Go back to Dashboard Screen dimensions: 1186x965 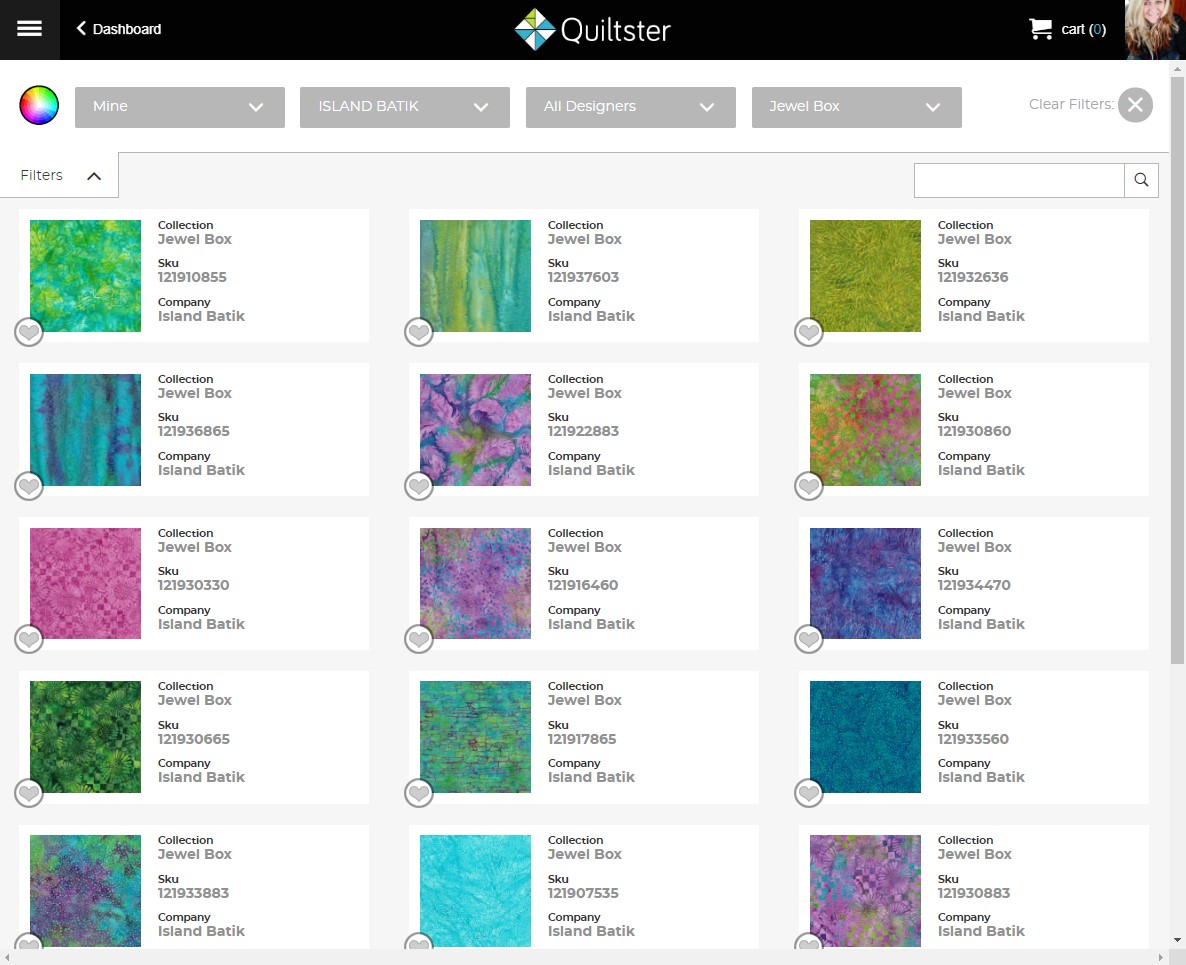pos(119,29)
